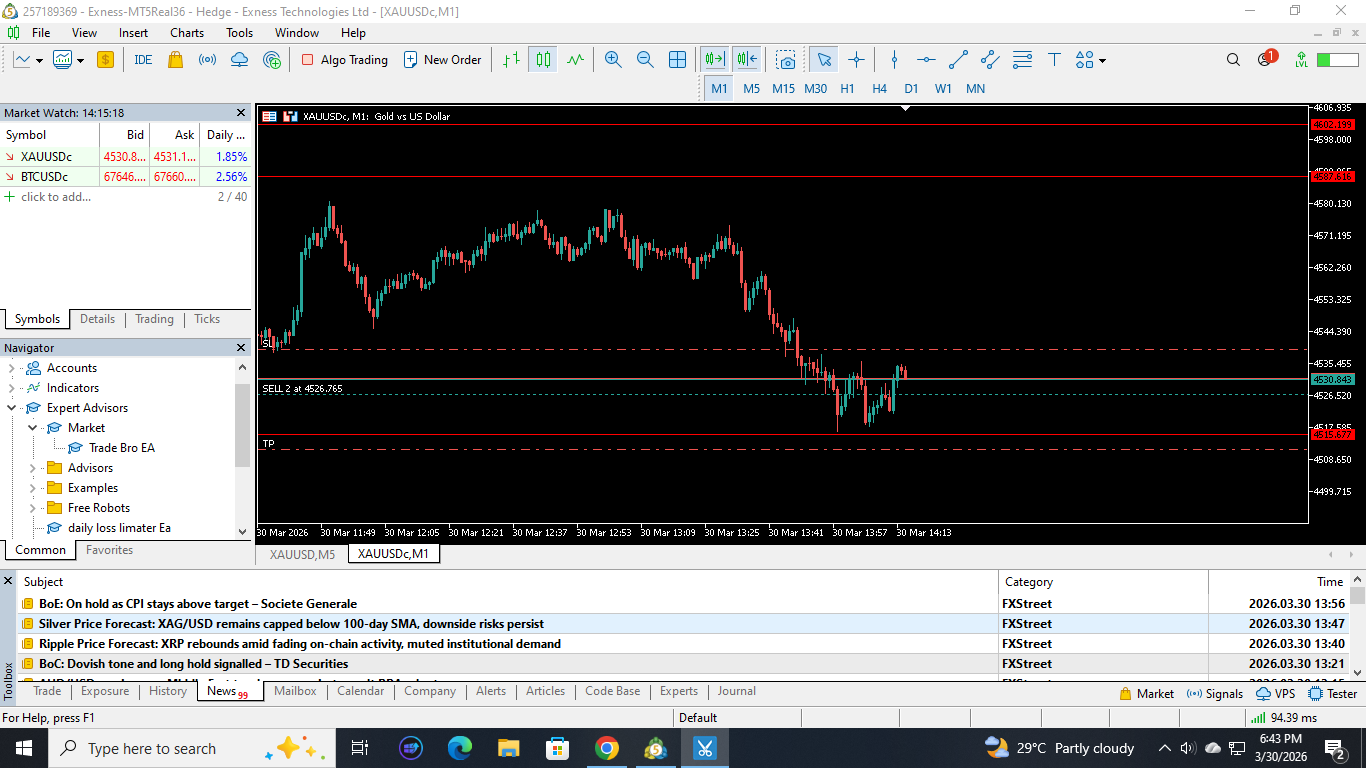
Task: Select the trendline drawing tool
Action: click(958, 60)
